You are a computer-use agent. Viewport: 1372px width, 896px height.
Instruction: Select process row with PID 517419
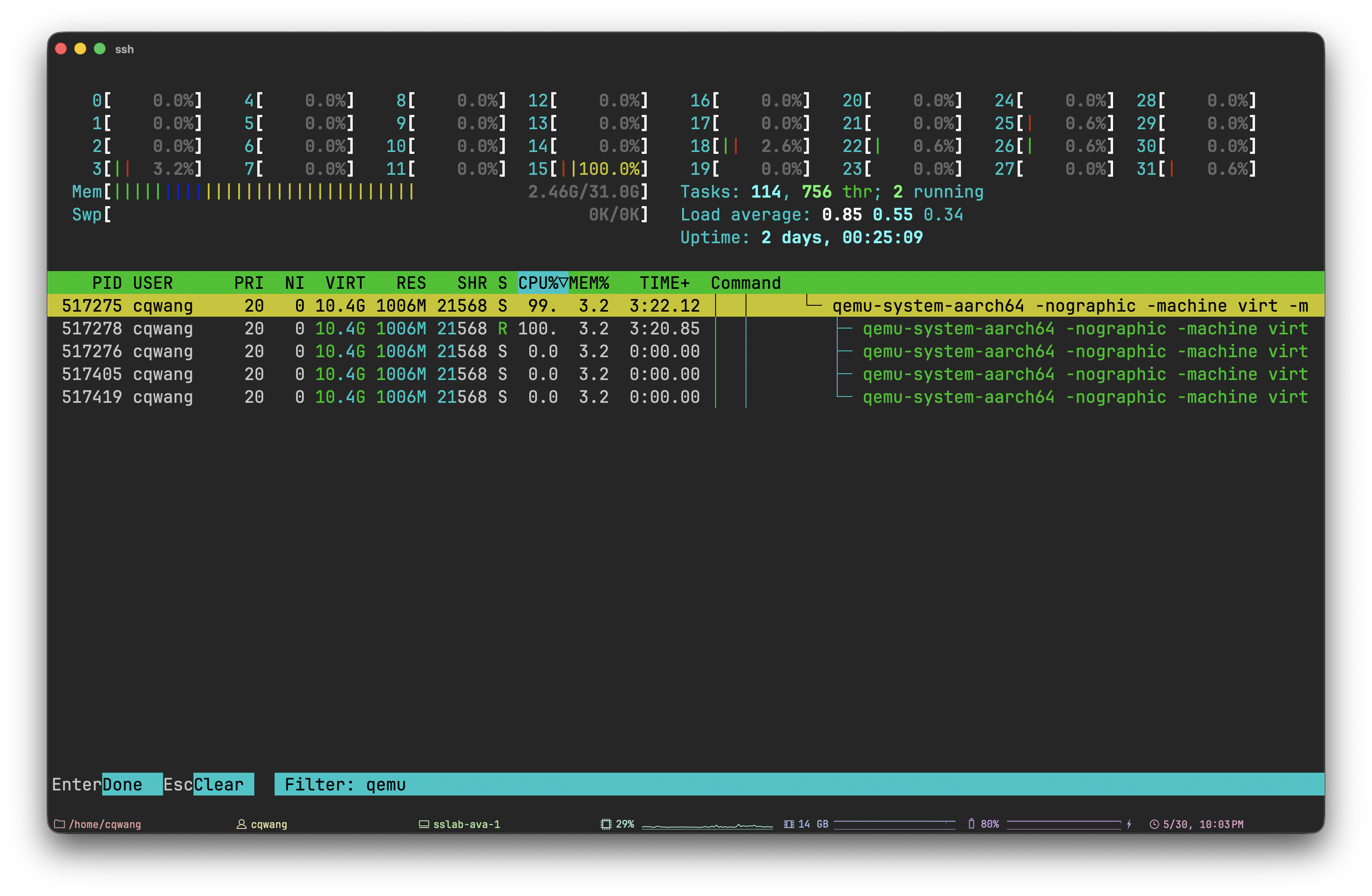(686, 397)
